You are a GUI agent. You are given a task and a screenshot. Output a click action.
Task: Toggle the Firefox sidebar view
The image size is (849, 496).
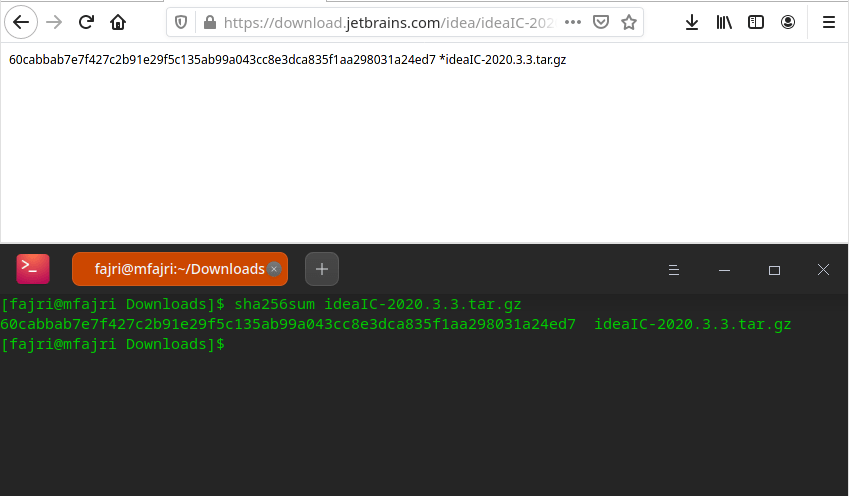point(756,22)
